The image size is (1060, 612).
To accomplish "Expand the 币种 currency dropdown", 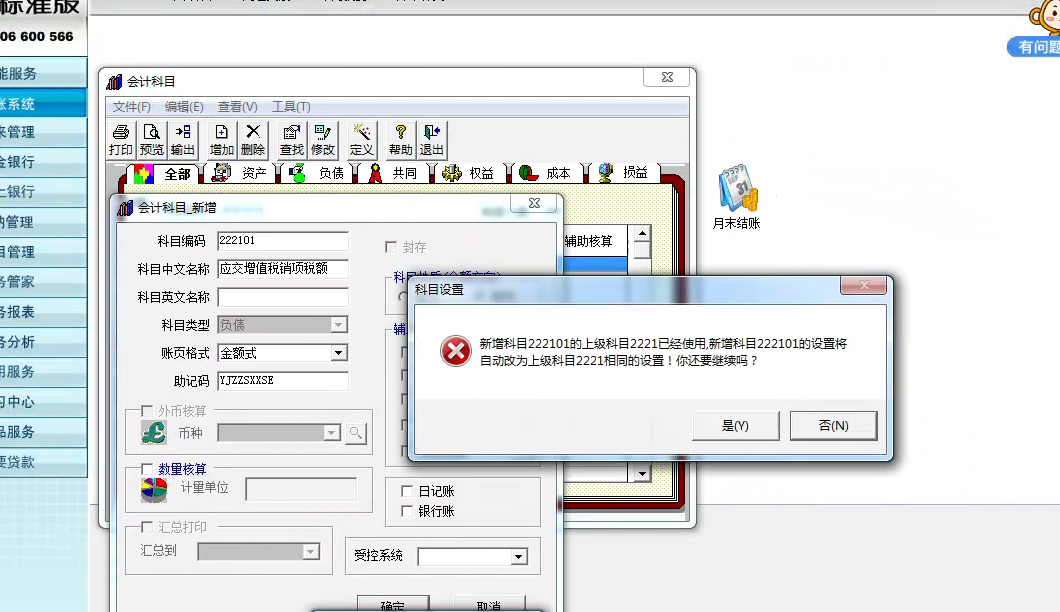I will click(x=331, y=433).
